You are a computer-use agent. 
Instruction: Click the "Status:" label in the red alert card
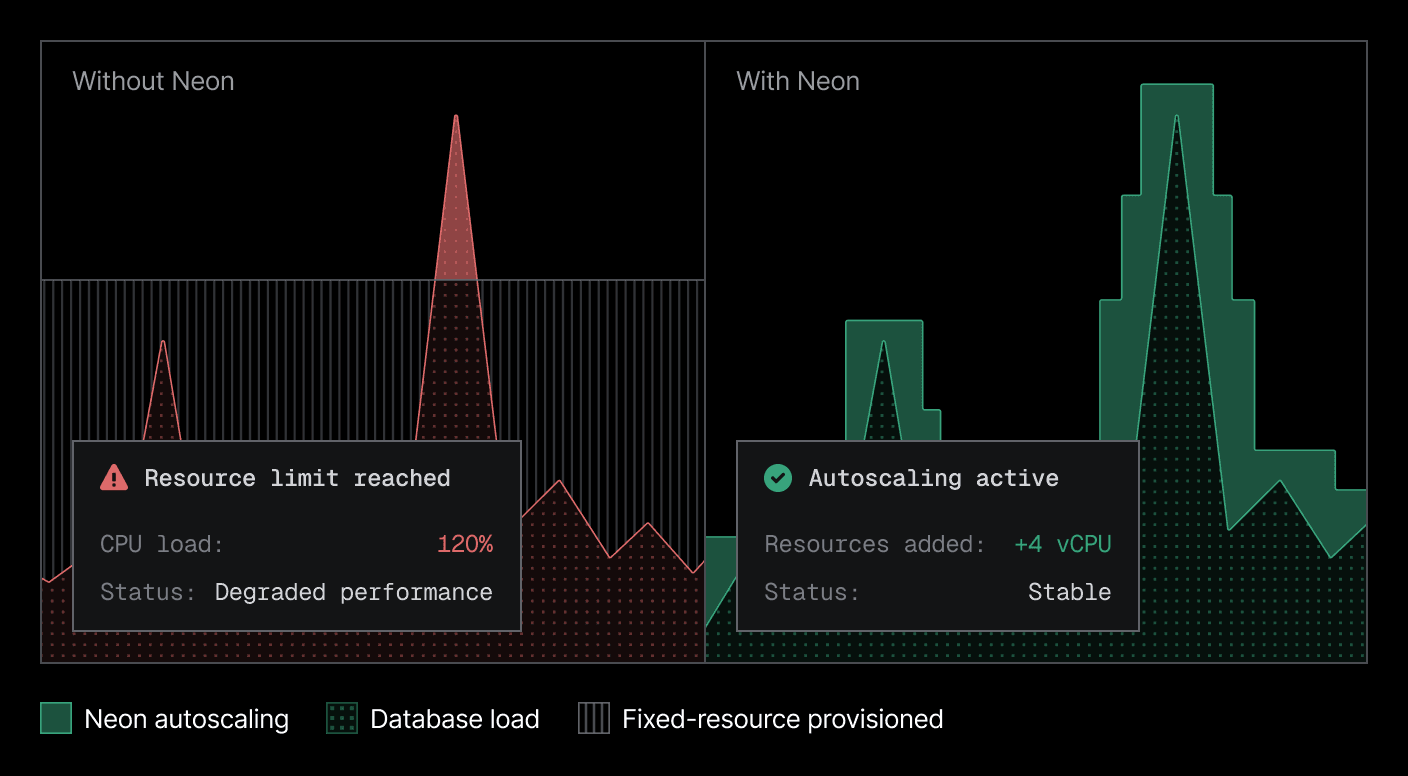click(x=148, y=592)
